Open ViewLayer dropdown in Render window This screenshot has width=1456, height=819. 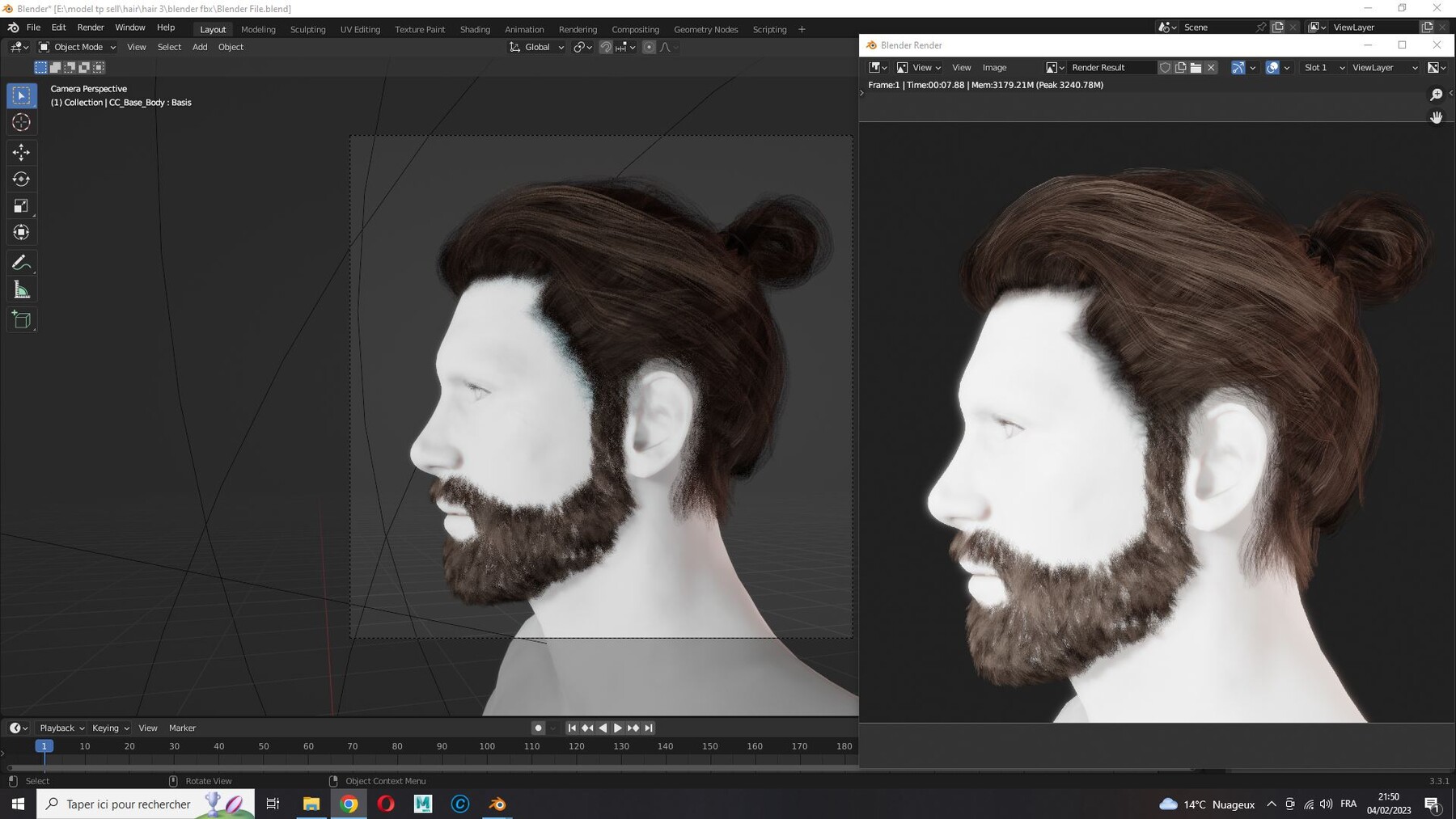[1384, 68]
